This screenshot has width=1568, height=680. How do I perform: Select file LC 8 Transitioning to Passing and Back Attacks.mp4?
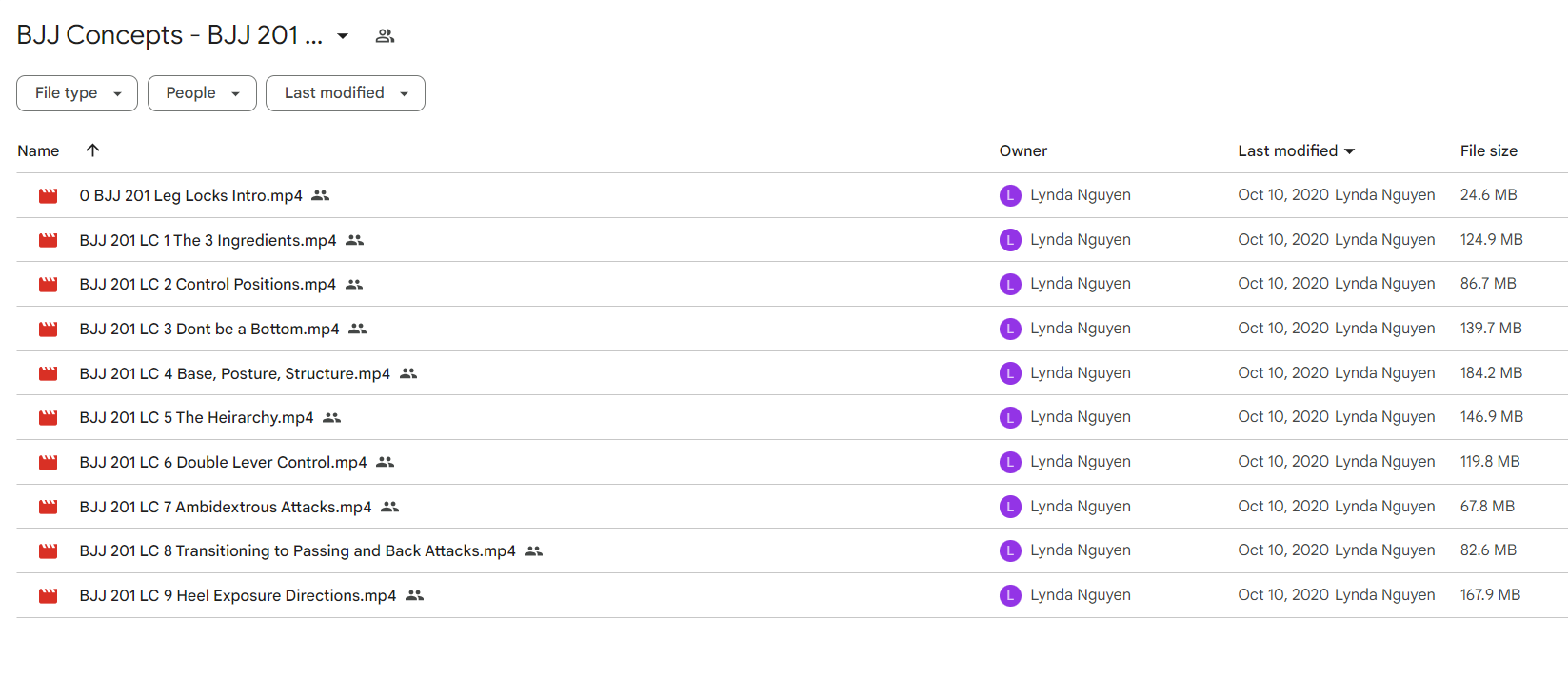click(297, 550)
